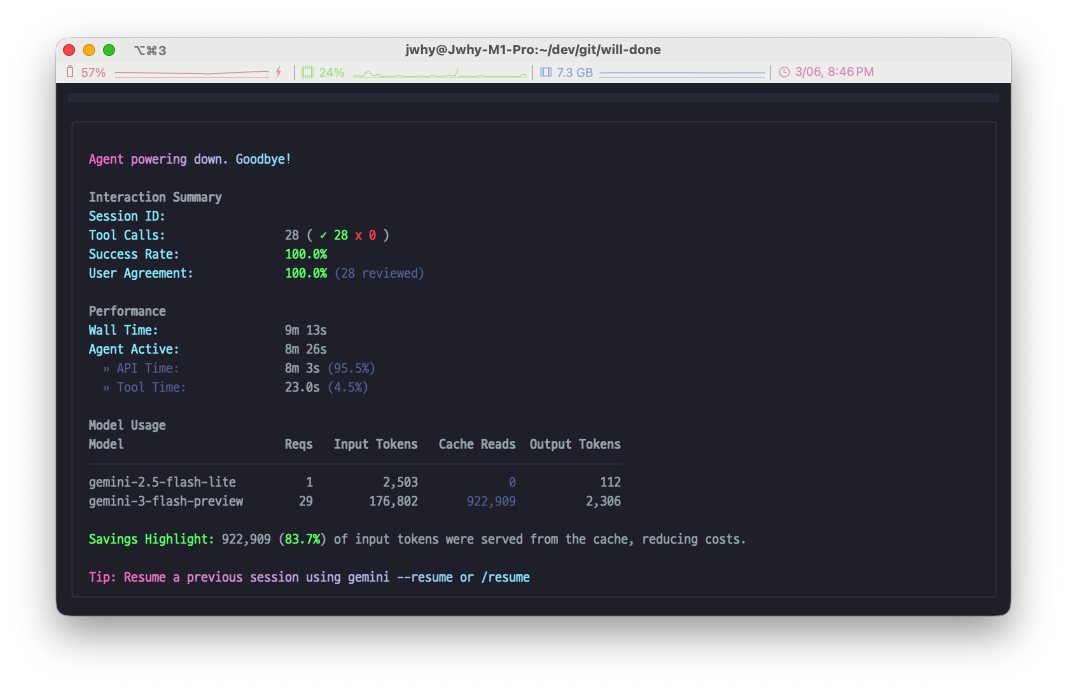Click the 8m 3s (95.5%) value

330,369
